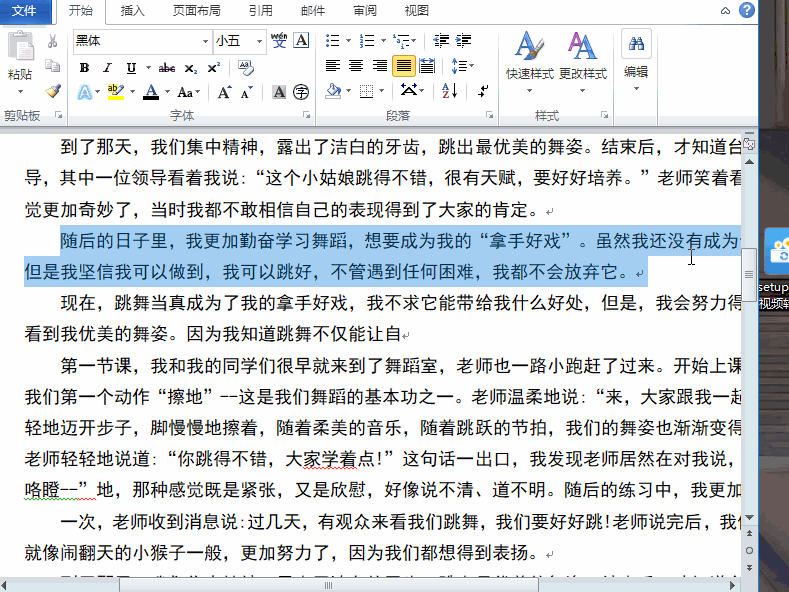The image size is (789, 592).
Task: Click the Format Painter brush icon
Action: [x=53, y=91]
